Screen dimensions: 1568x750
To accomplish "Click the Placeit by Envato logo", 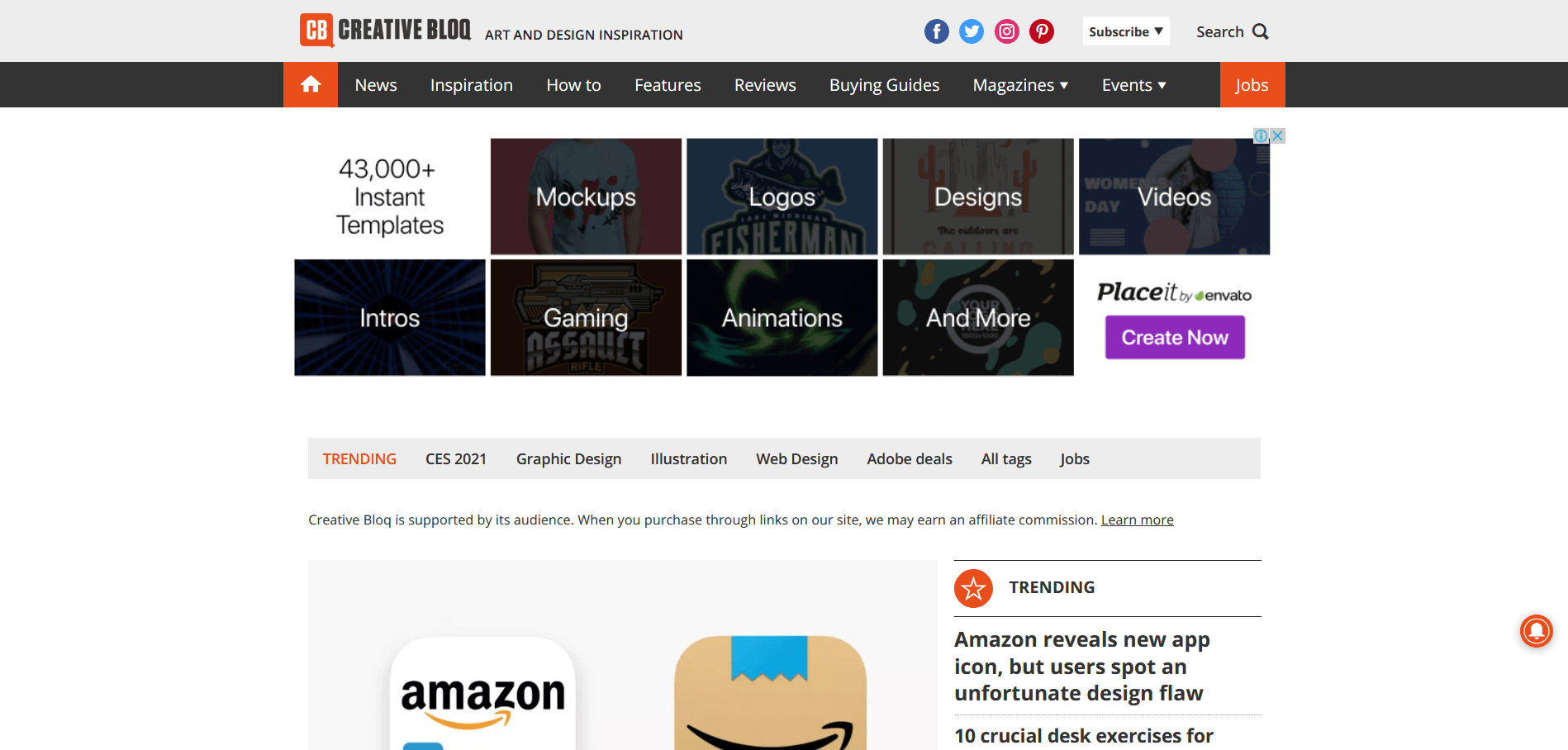I will pos(1174,292).
